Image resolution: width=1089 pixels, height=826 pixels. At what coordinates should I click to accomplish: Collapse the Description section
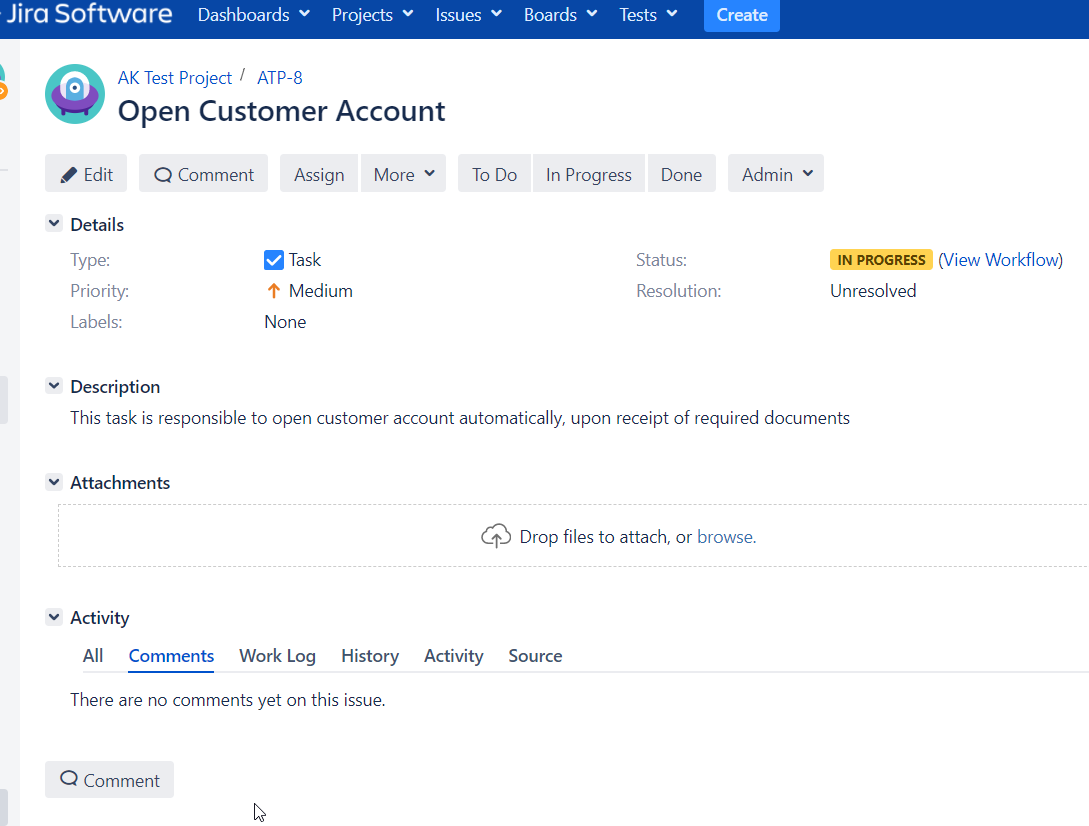54,386
